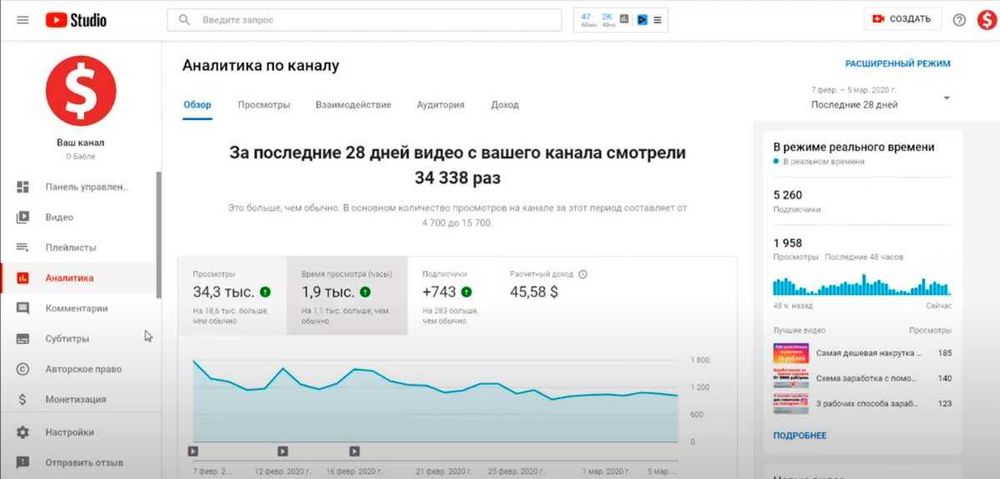Viewport: 1000px width, 479px height.
Task: Click the Монетизация dollar icon
Action: point(23,399)
